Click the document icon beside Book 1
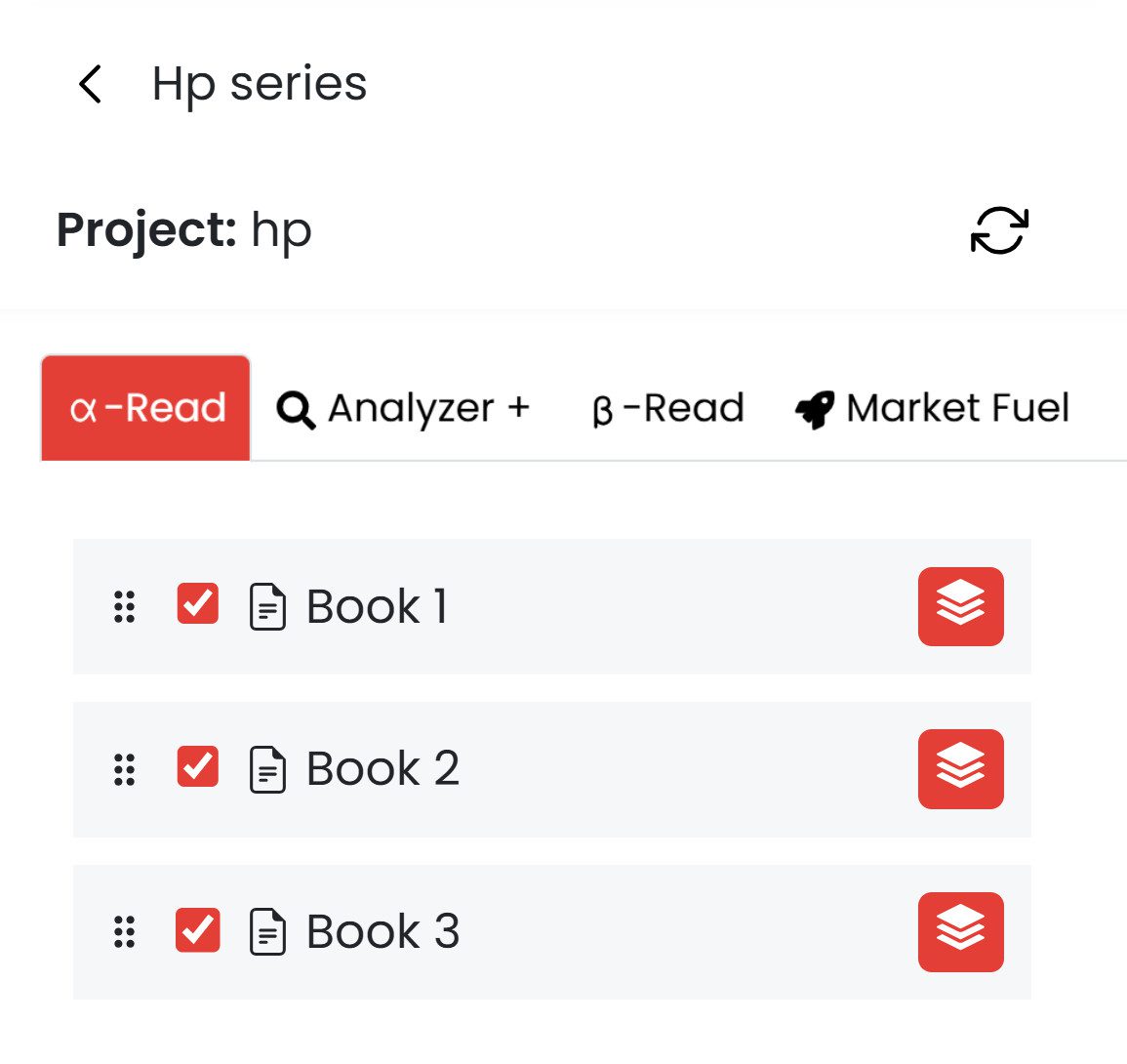 click(x=267, y=606)
